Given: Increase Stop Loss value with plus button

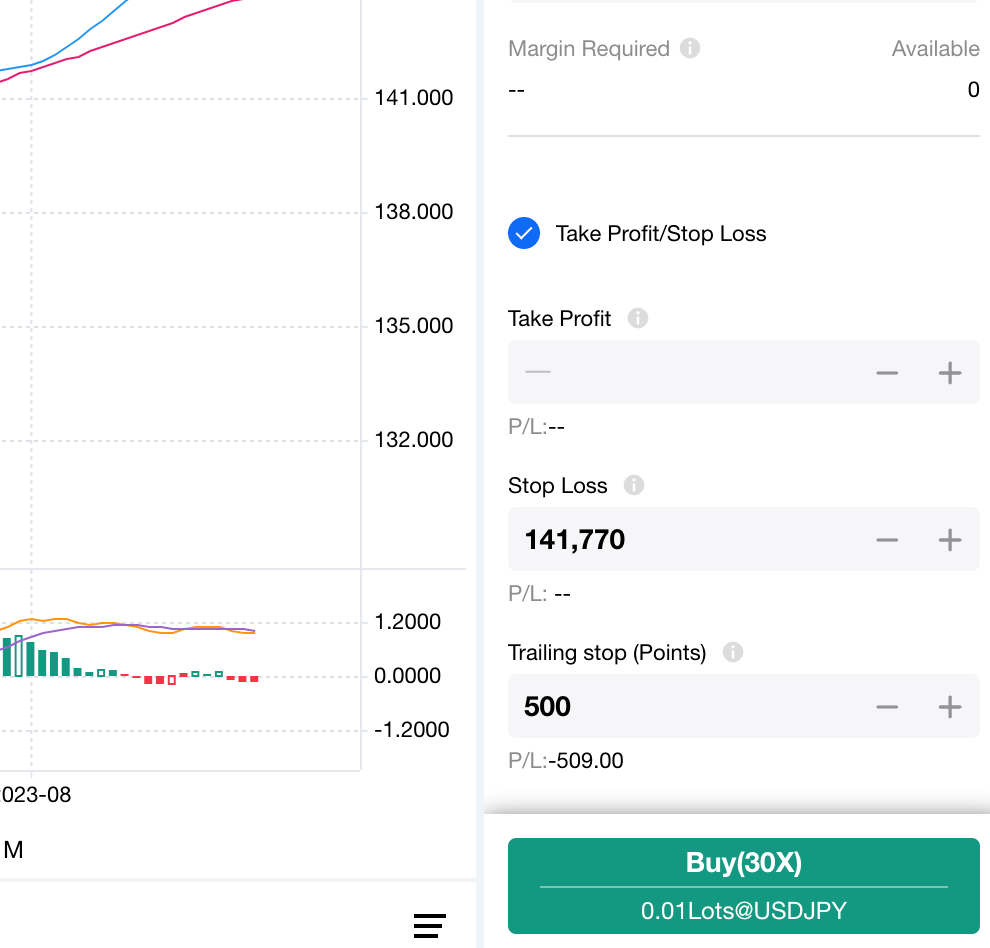Looking at the screenshot, I should click(949, 540).
